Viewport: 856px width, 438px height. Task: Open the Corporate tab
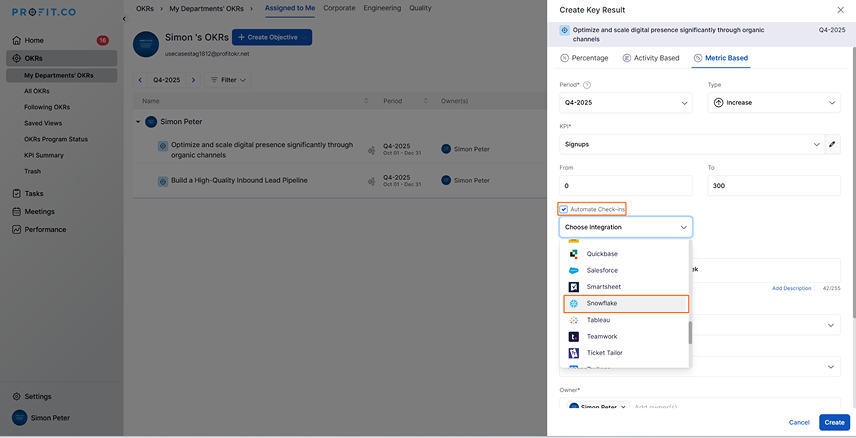pos(339,8)
